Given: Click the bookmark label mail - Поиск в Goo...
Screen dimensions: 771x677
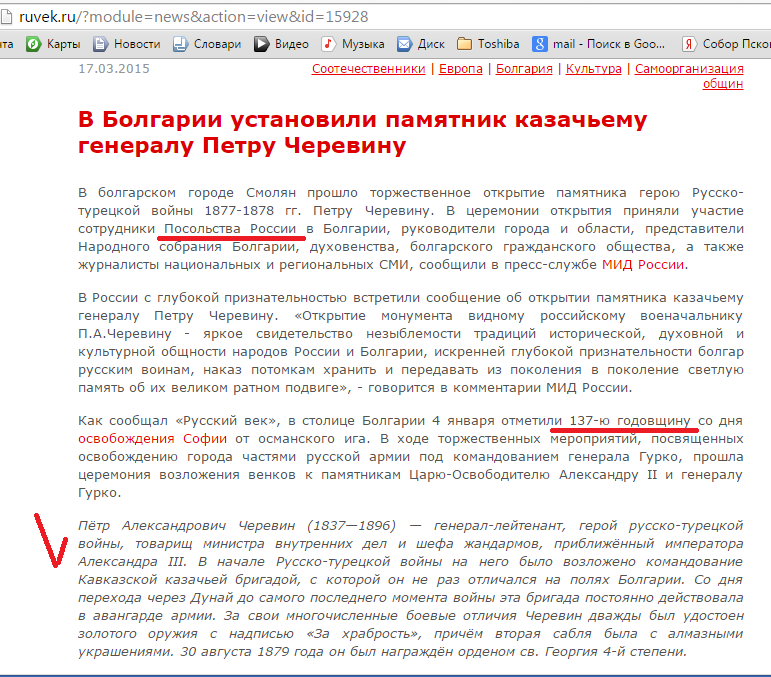Looking at the screenshot, I should coord(609,44).
